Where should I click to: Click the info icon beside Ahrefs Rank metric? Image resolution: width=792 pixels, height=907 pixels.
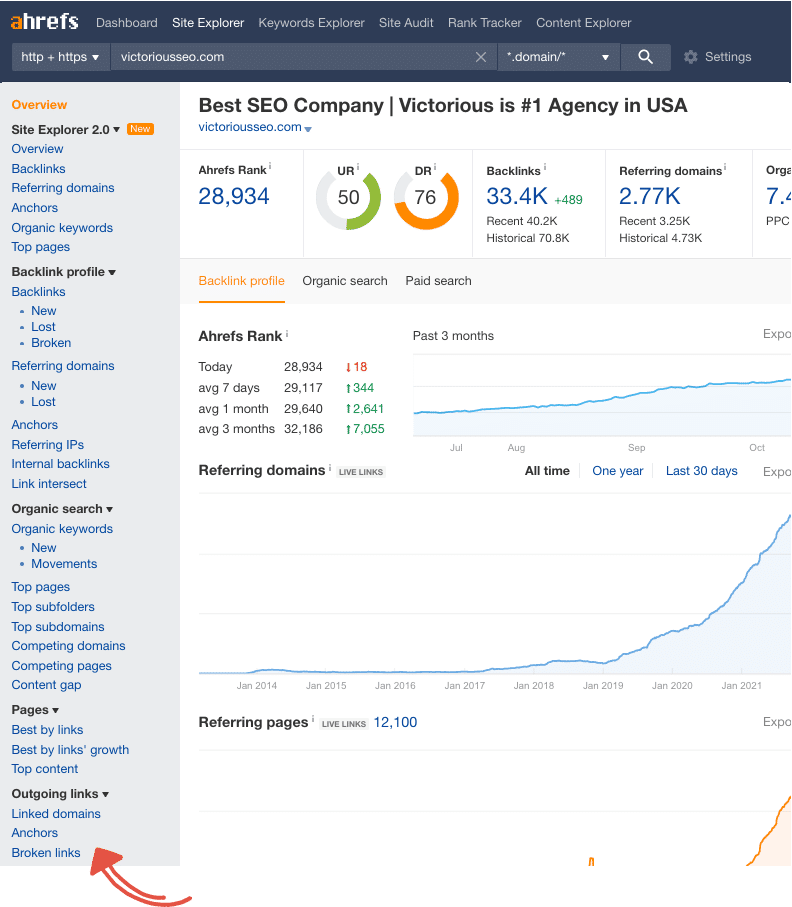[x=270, y=167]
